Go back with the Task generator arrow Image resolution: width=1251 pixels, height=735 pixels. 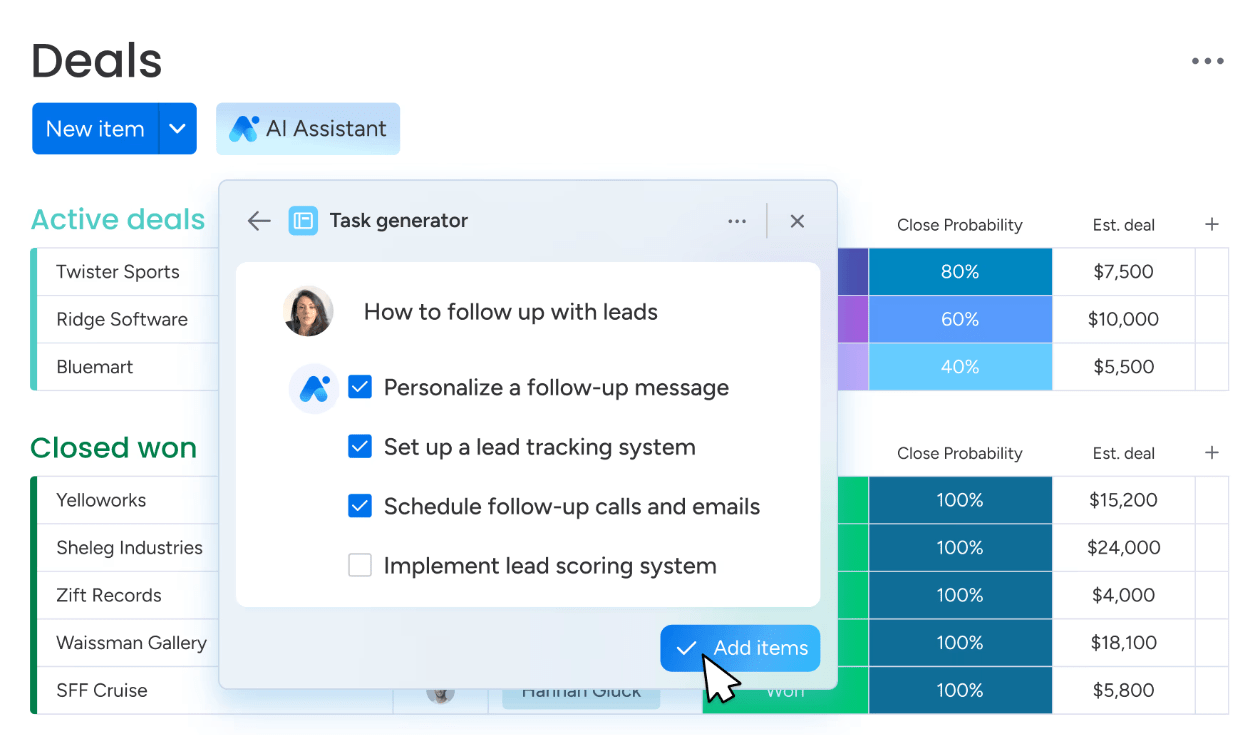tap(259, 221)
